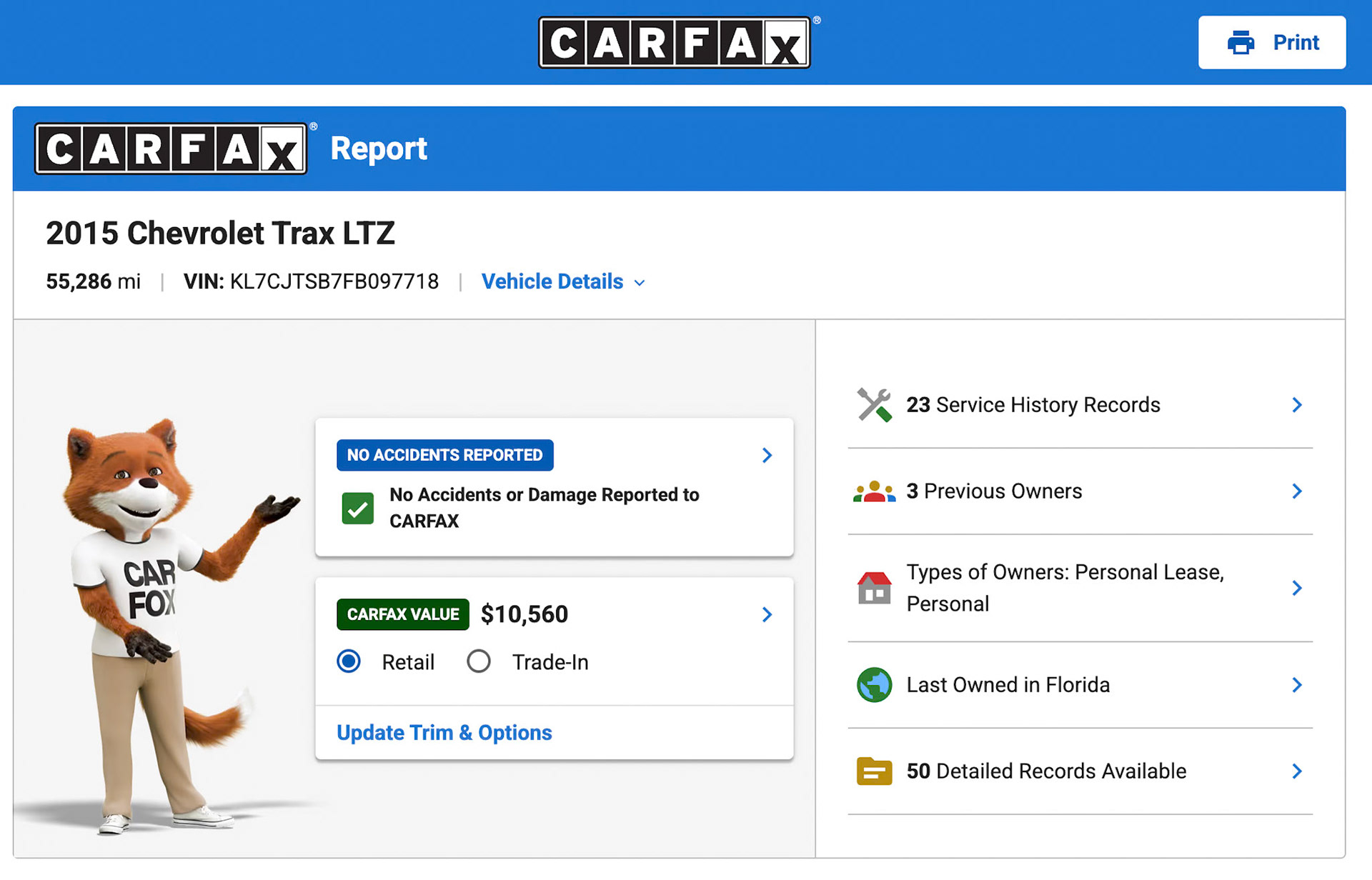The height and width of the screenshot is (880, 1372).
Task: Select the Trade-In radio button
Action: [x=479, y=661]
